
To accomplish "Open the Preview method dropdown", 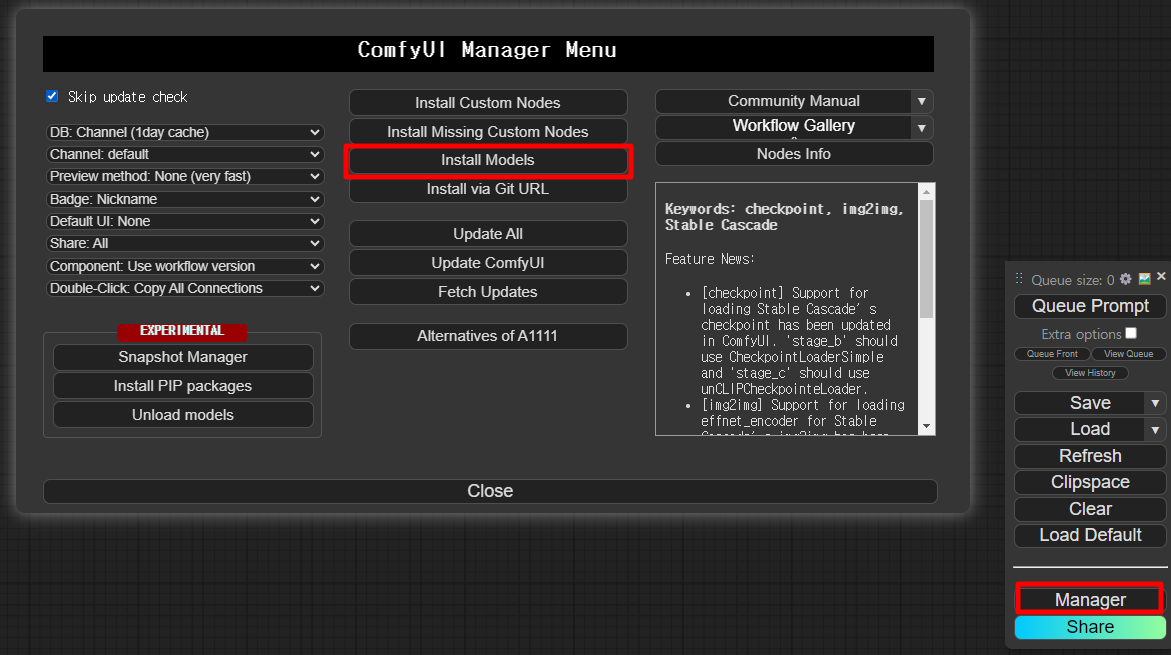I will [x=184, y=176].
